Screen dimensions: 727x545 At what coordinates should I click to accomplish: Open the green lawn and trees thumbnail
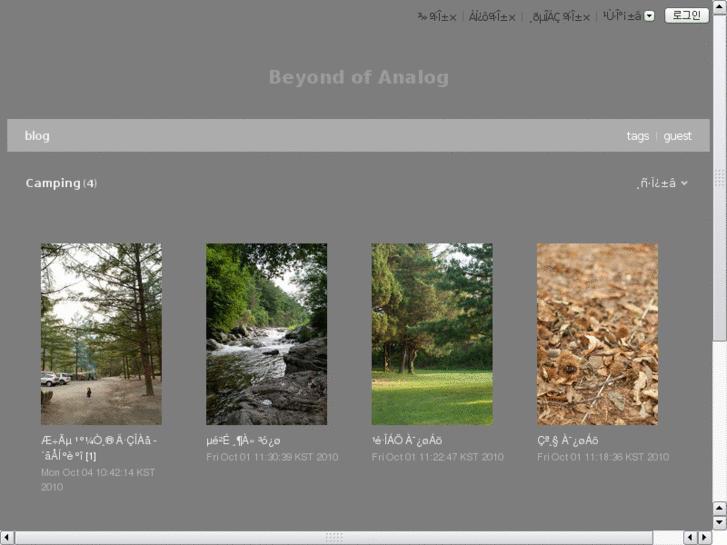tap(432, 334)
